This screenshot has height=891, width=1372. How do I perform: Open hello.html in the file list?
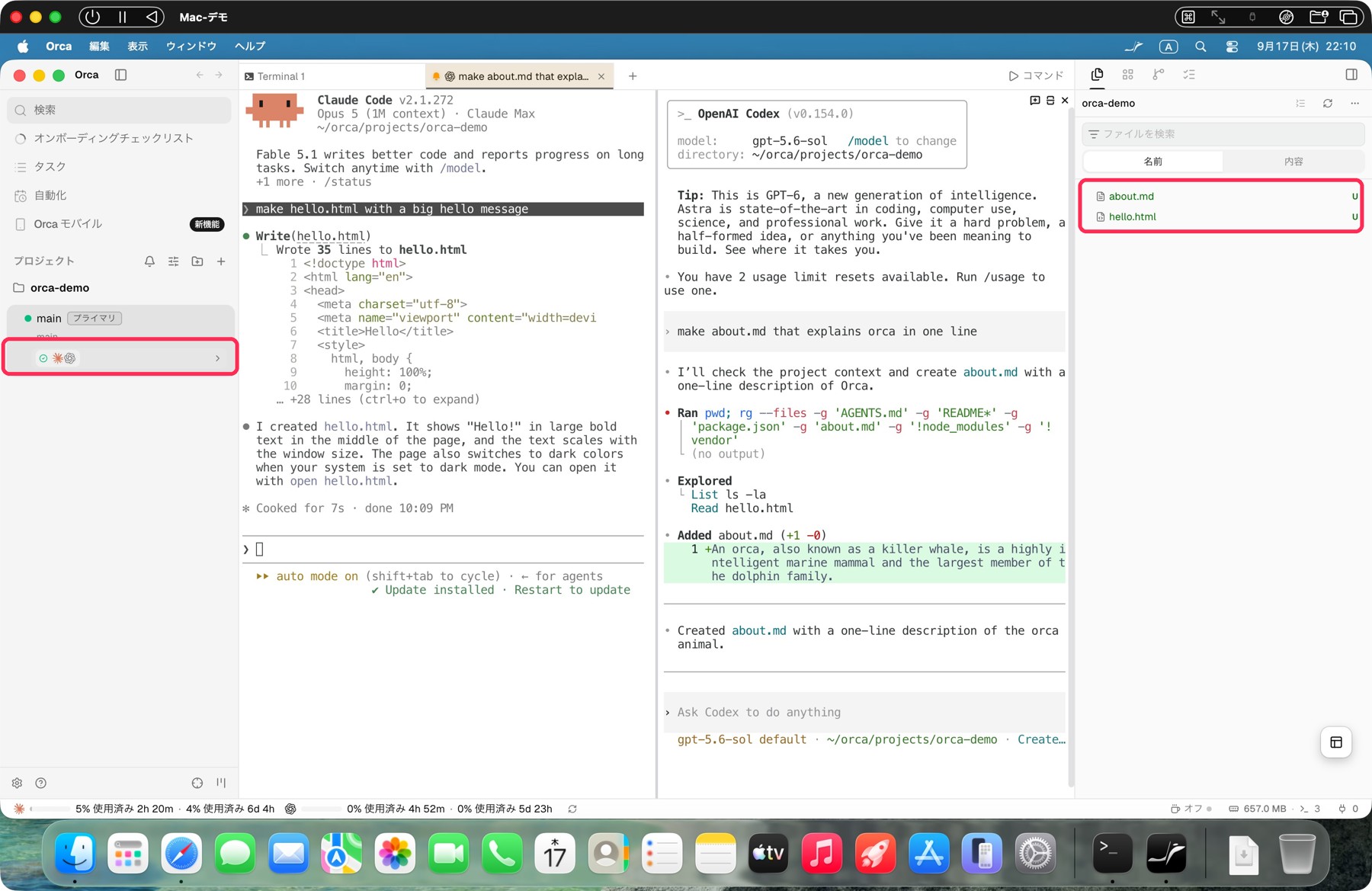tap(1223, 217)
